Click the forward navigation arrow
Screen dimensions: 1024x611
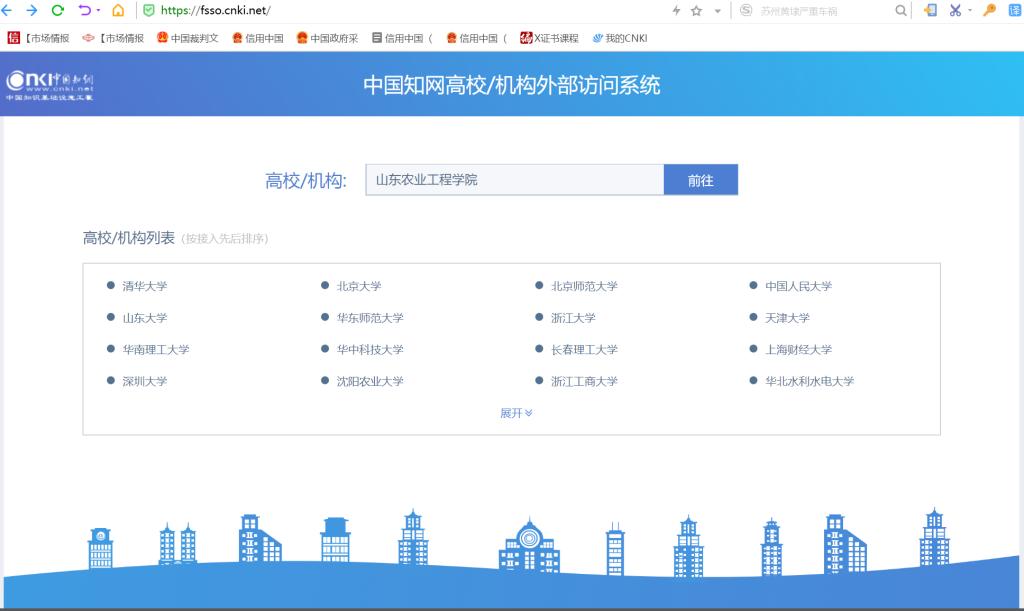tap(31, 10)
